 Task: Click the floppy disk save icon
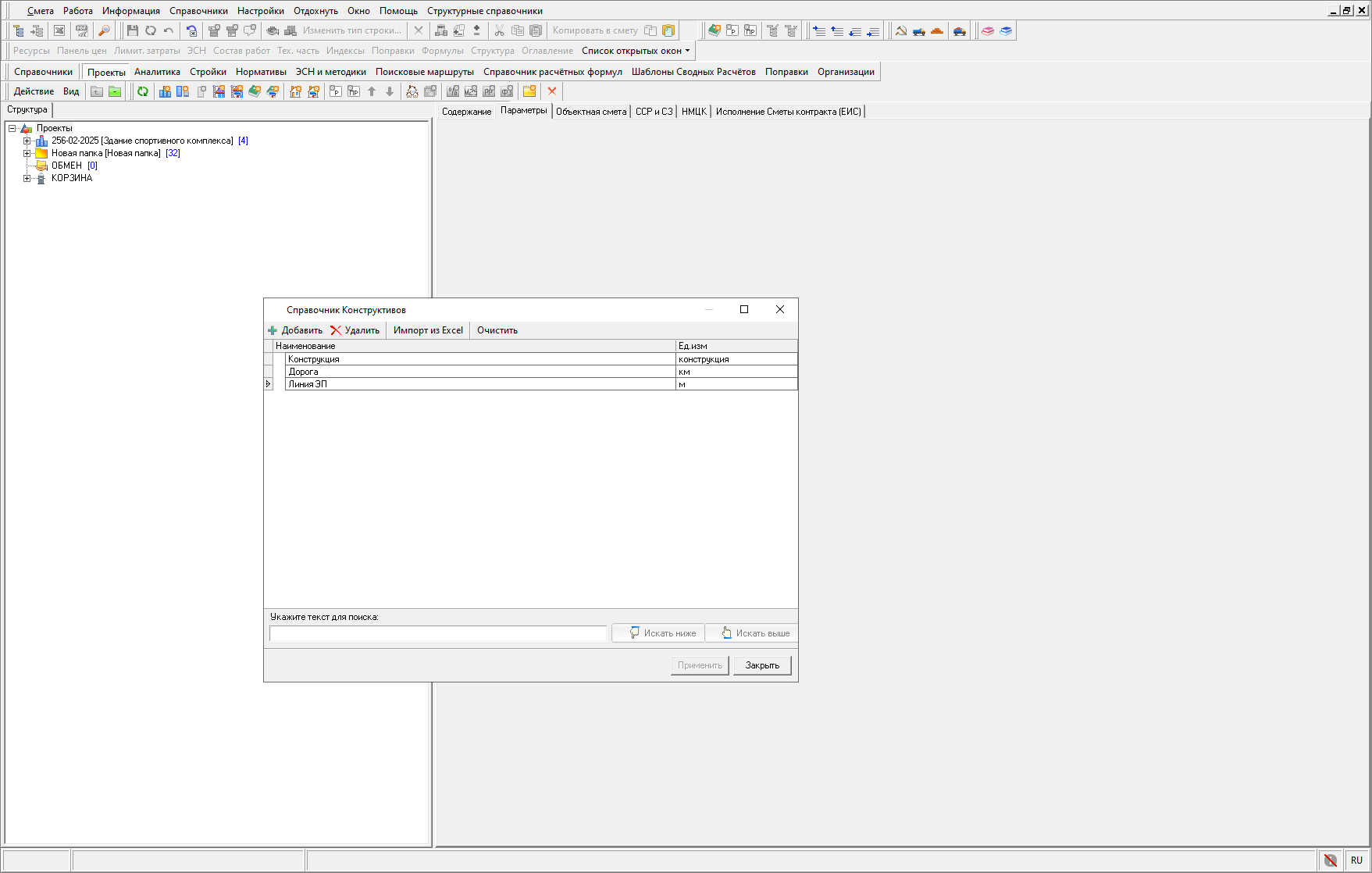click(x=132, y=30)
